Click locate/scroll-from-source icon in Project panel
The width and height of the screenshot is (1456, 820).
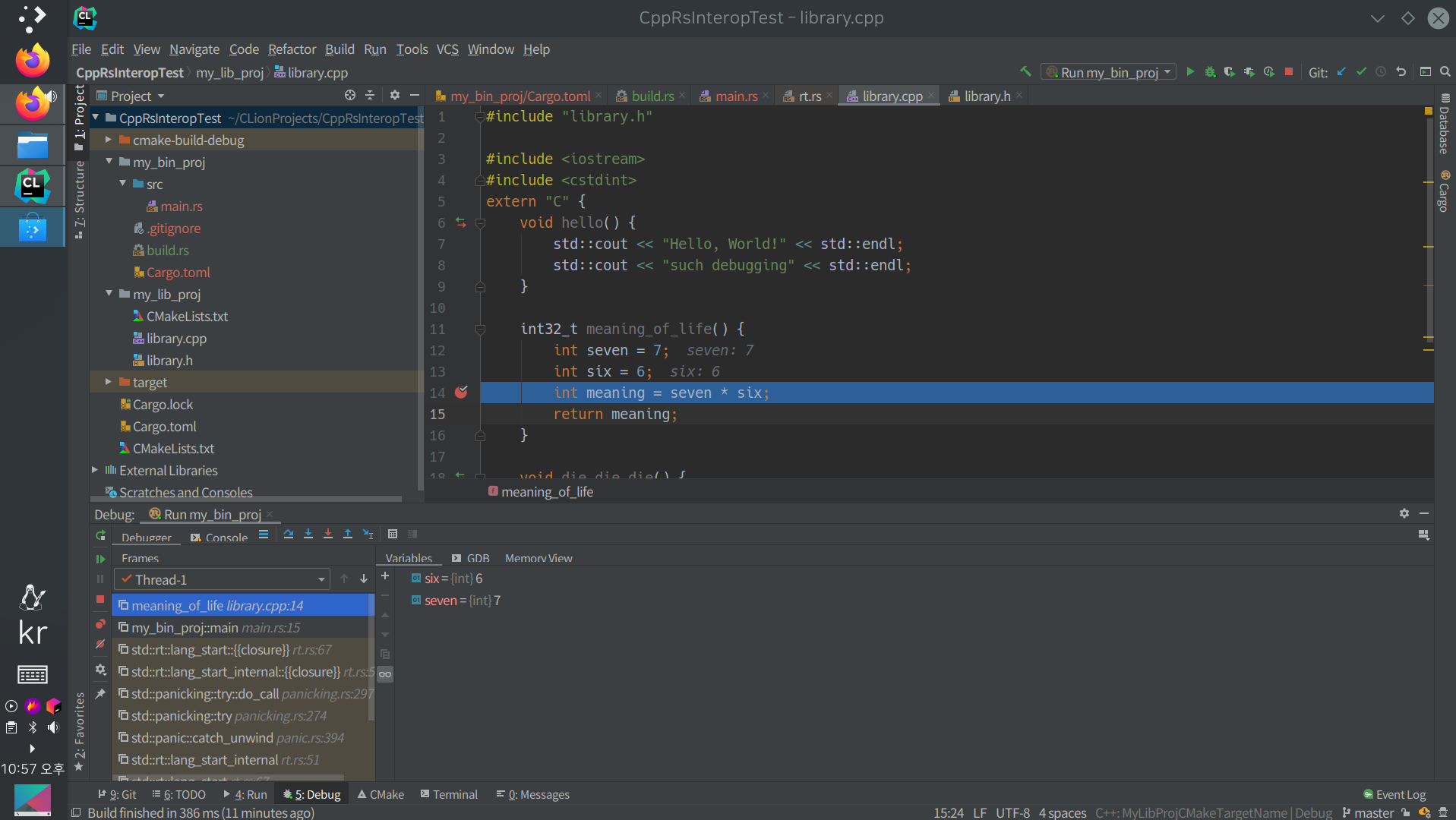[349, 95]
